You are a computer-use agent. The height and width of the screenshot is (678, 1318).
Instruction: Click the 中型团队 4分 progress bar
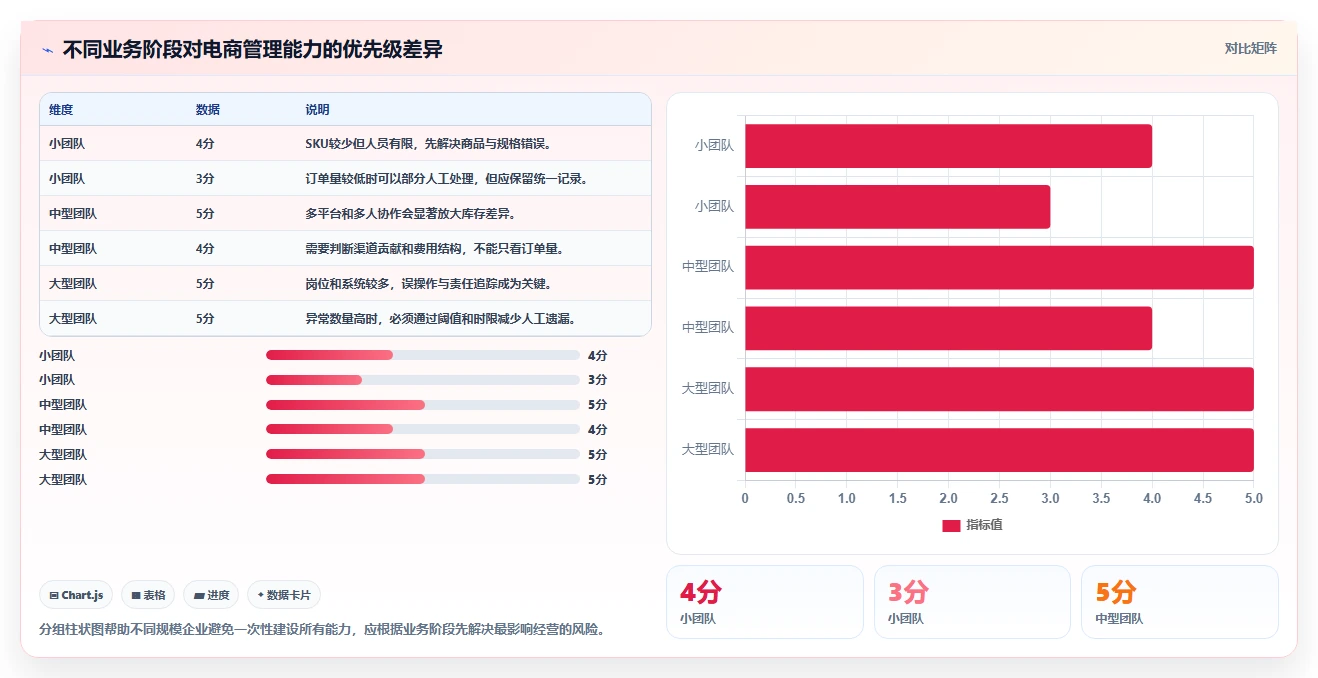tap(423, 430)
